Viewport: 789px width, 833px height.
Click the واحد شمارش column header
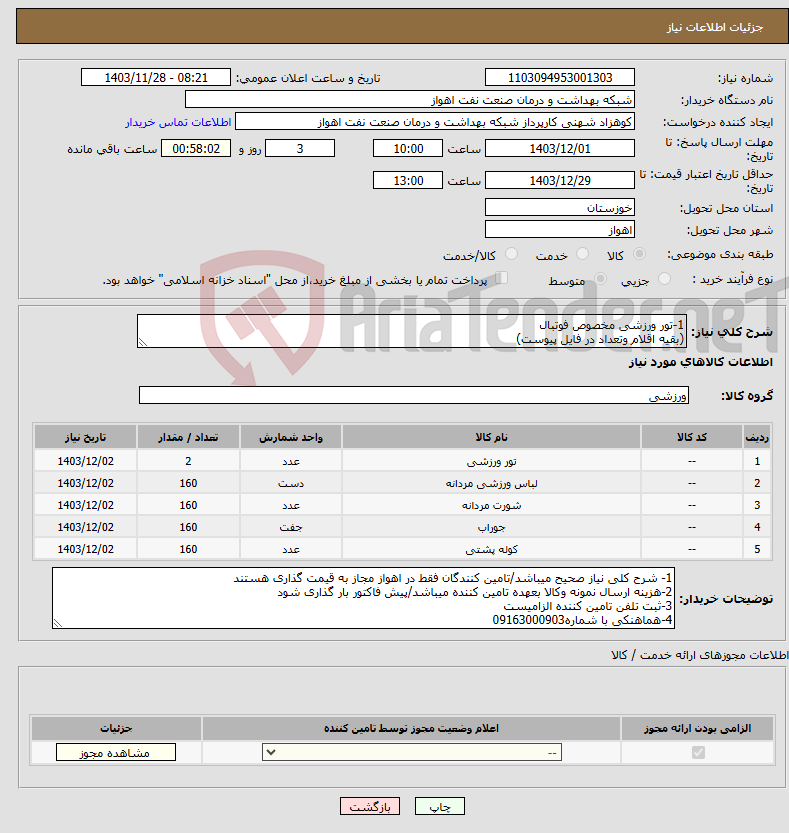click(291, 437)
